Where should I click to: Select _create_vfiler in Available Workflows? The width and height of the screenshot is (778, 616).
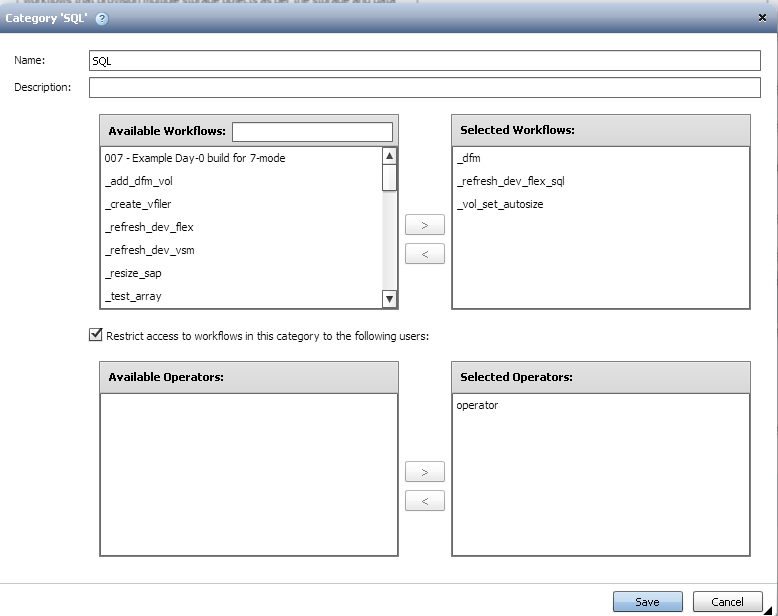[x=138, y=204]
